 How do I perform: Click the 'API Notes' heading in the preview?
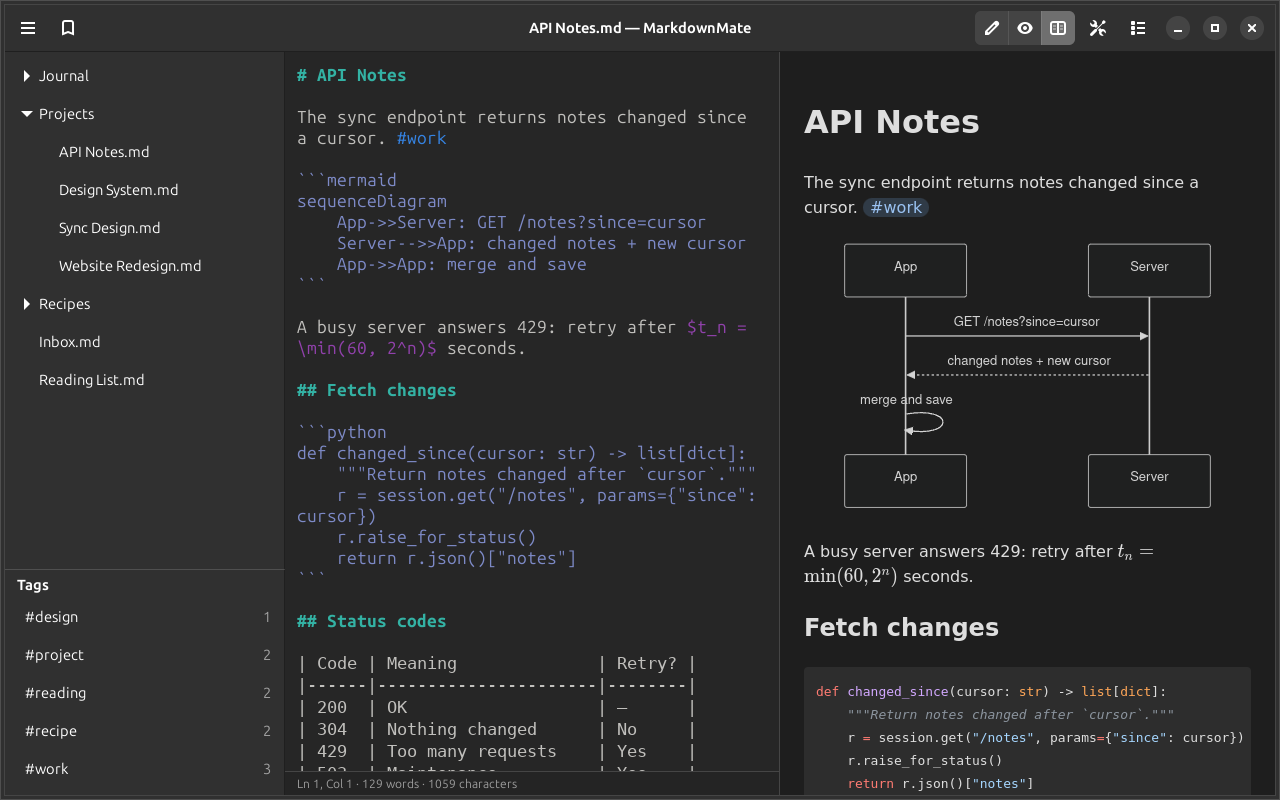(892, 122)
